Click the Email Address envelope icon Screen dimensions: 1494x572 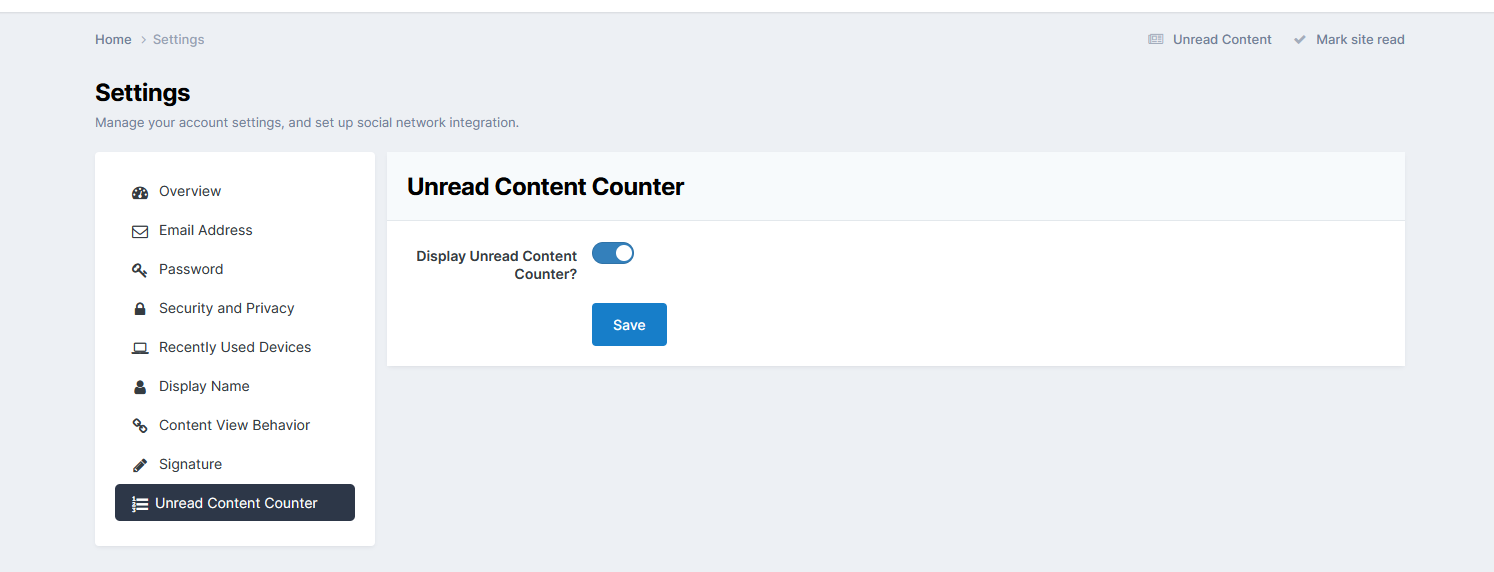pyautogui.click(x=140, y=231)
